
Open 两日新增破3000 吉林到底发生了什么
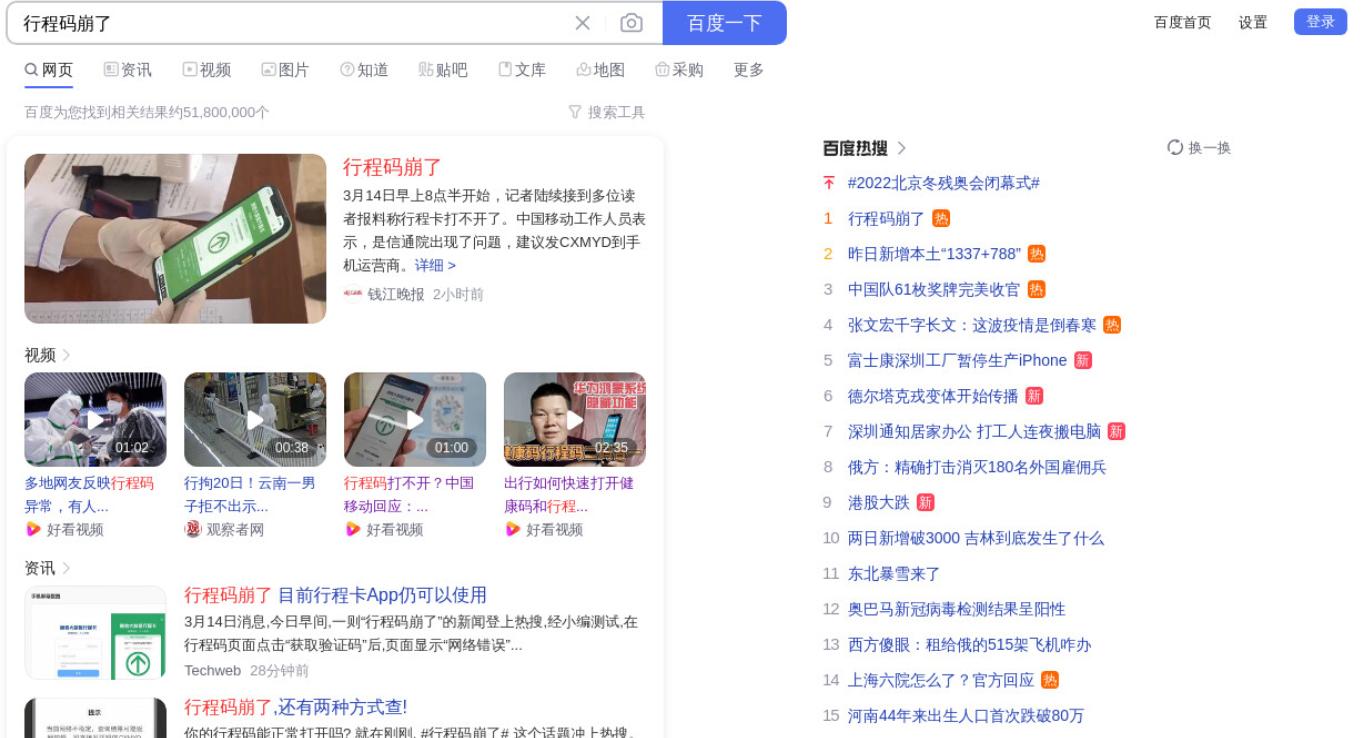976,538
